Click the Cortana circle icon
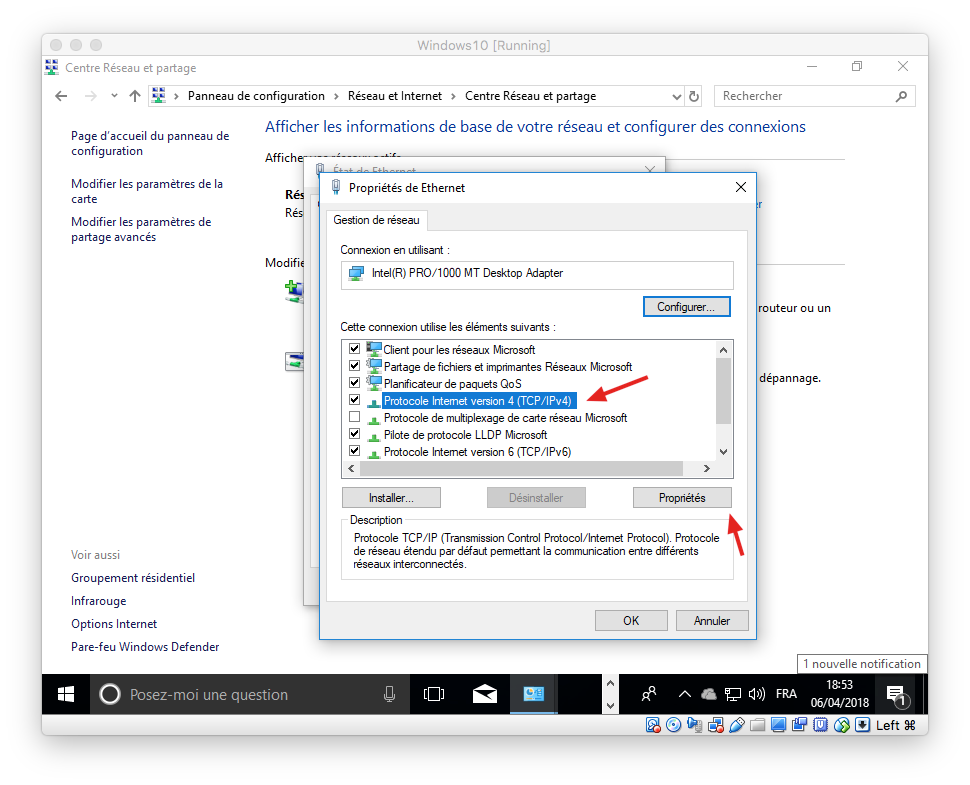The height and width of the screenshot is (785, 970). (110, 694)
